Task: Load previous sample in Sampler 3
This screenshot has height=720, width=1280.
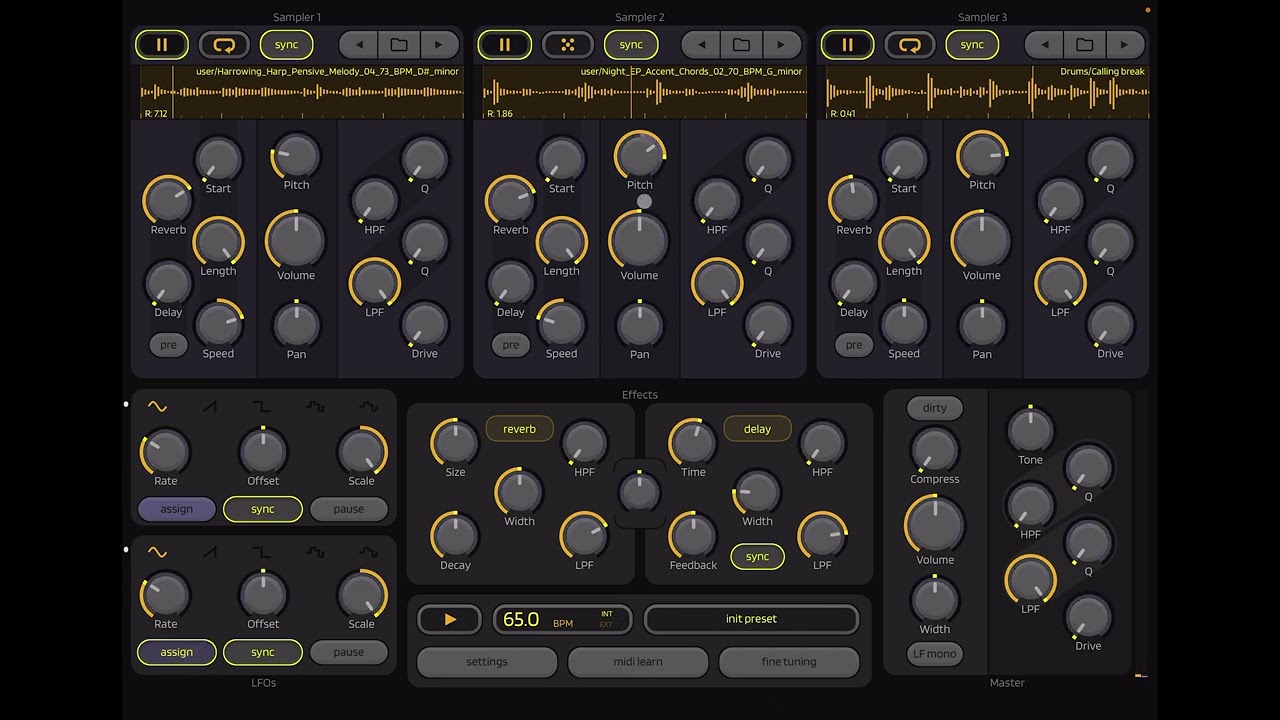Action: [1045, 45]
